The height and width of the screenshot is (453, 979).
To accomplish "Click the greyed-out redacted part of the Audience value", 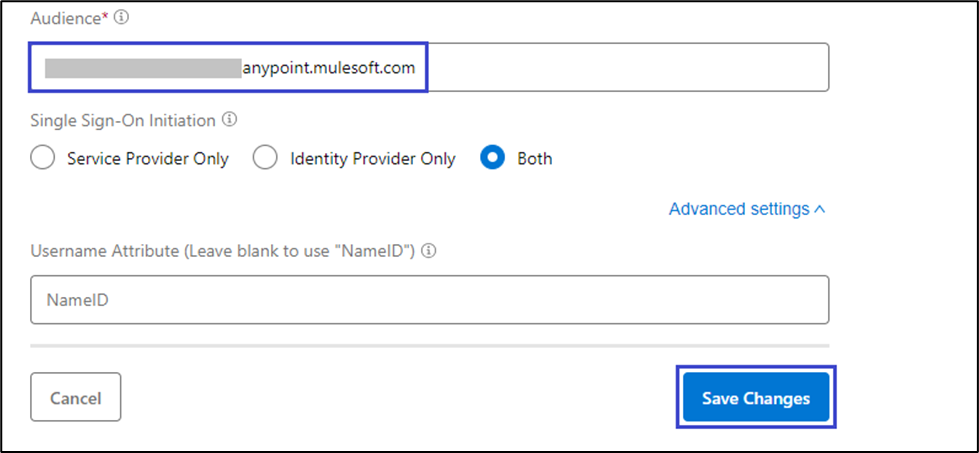I will 143,68.
